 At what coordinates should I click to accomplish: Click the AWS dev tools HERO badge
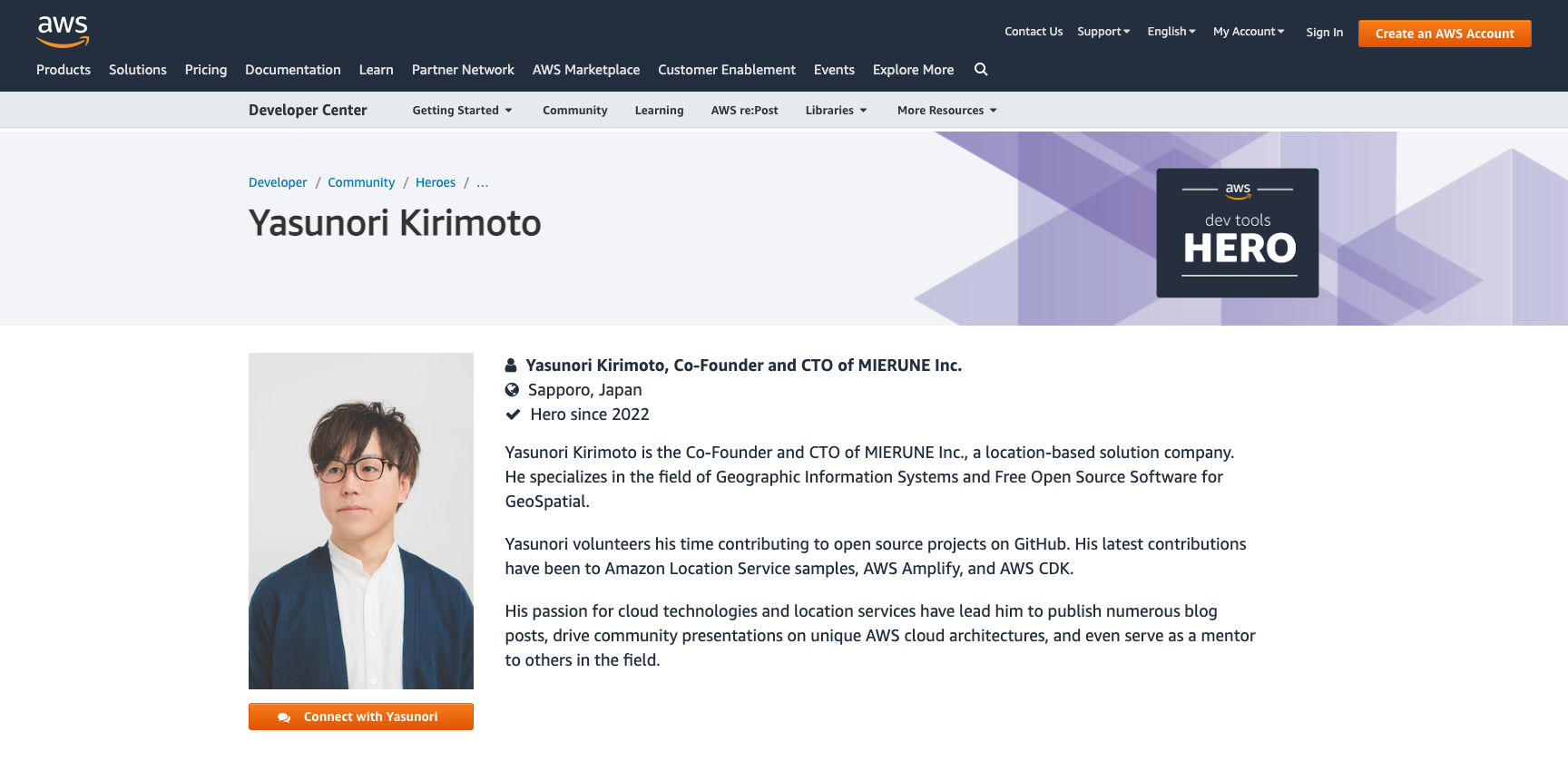pyautogui.click(x=1238, y=233)
